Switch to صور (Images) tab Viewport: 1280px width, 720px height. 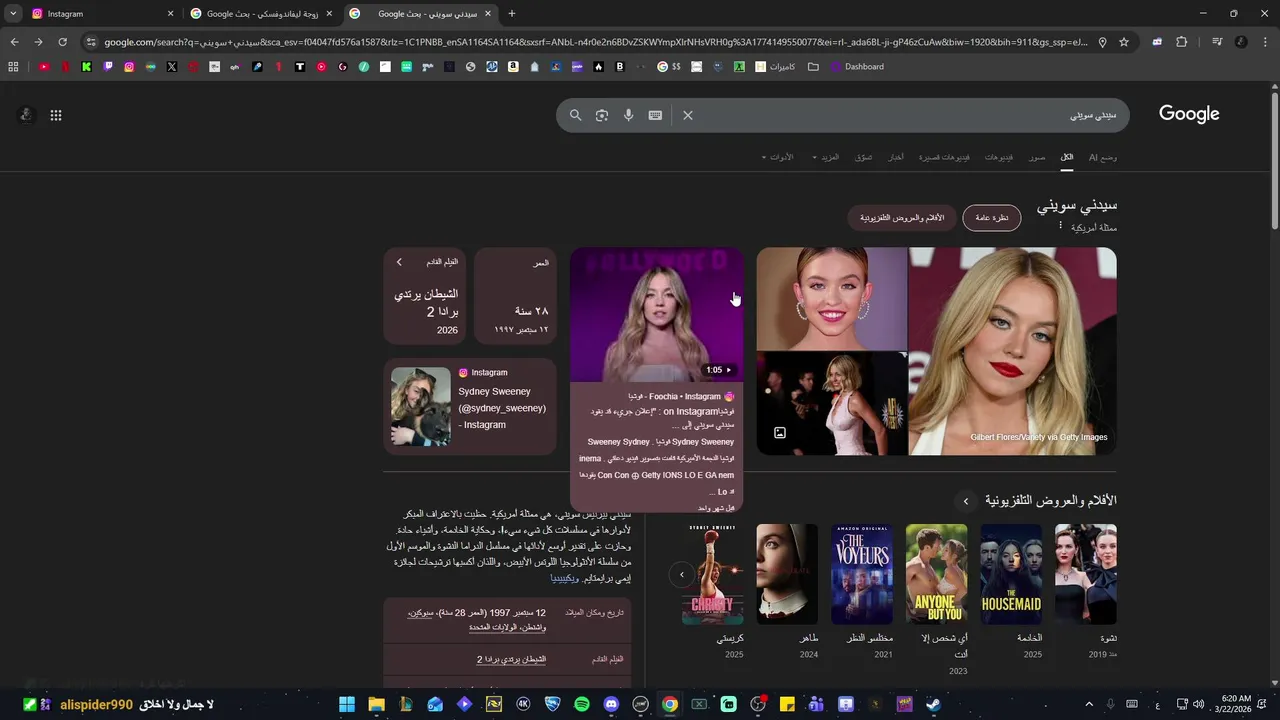[1038, 157]
